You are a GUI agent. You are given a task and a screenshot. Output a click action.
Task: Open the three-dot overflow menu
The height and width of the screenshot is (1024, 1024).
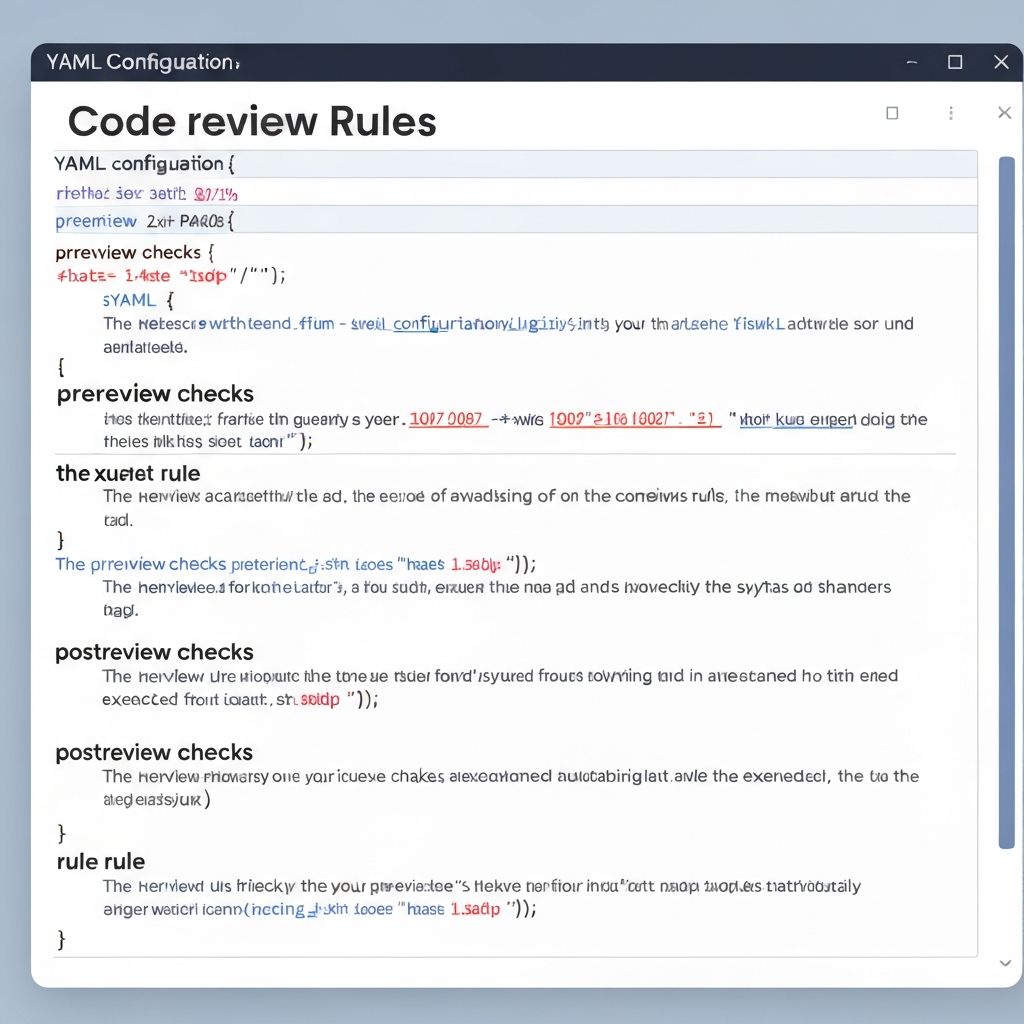(x=950, y=113)
